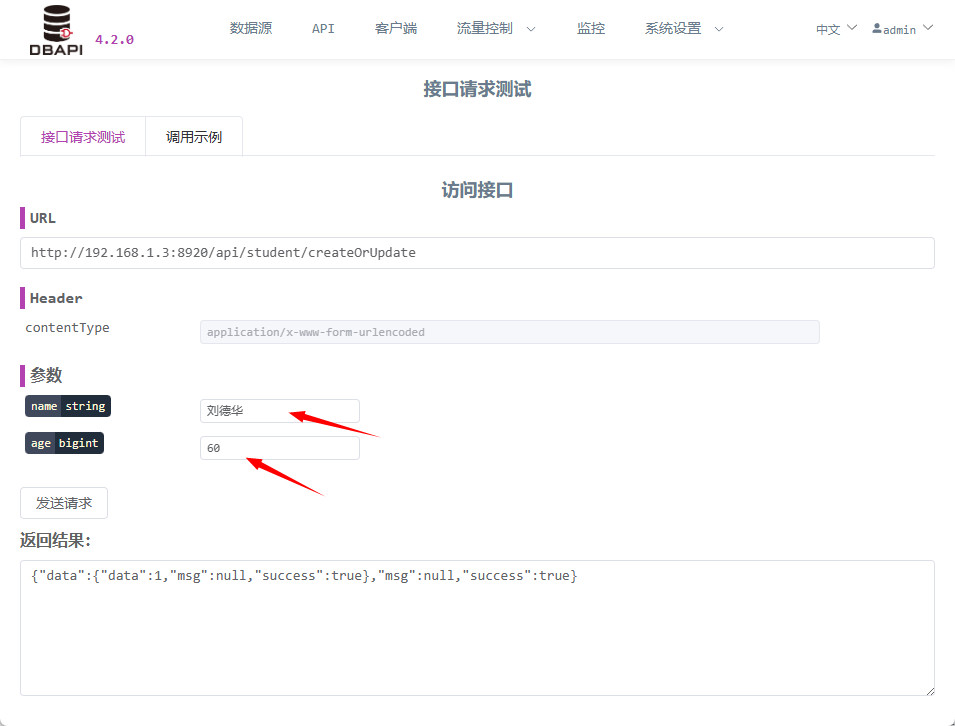Click the name string parameter tag
The height and width of the screenshot is (726, 955).
pyautogui.click(x=68, y=406)
